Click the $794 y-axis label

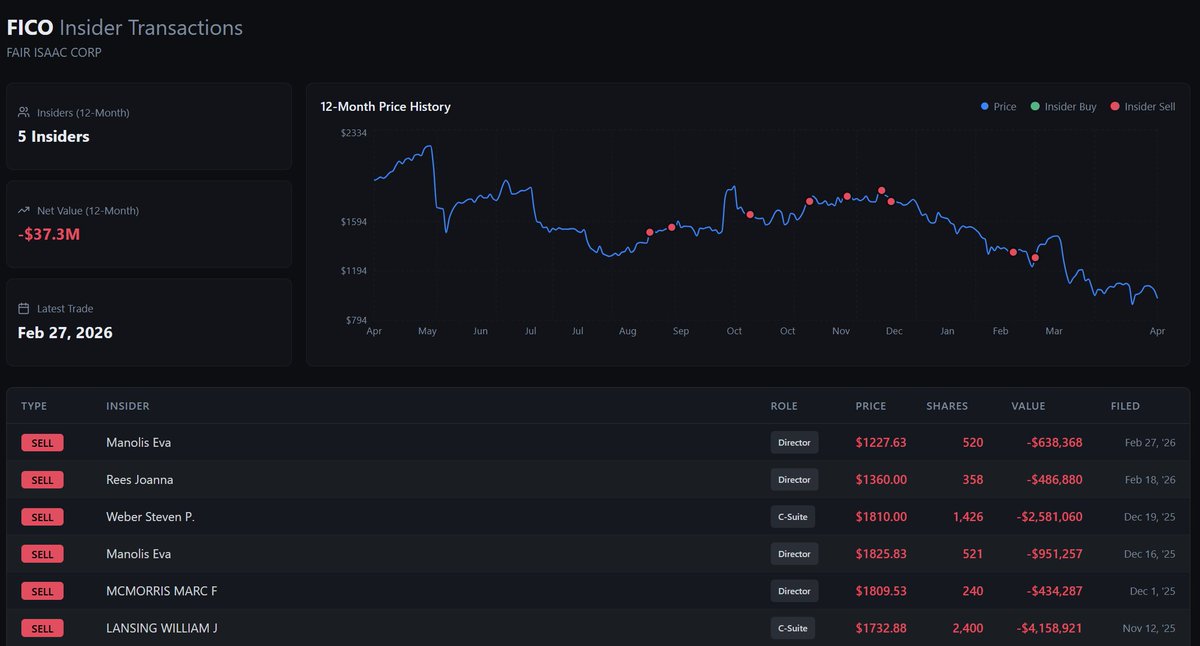355,320
